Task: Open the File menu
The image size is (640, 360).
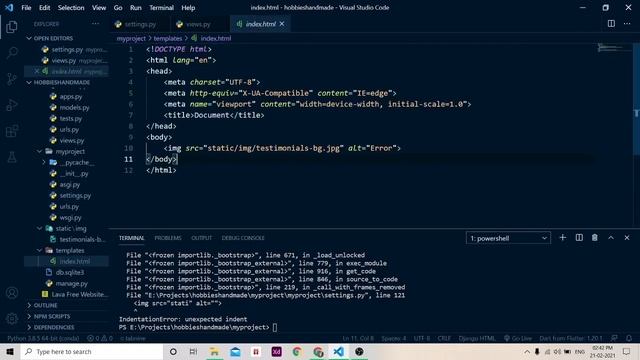Action: point(26,7)
